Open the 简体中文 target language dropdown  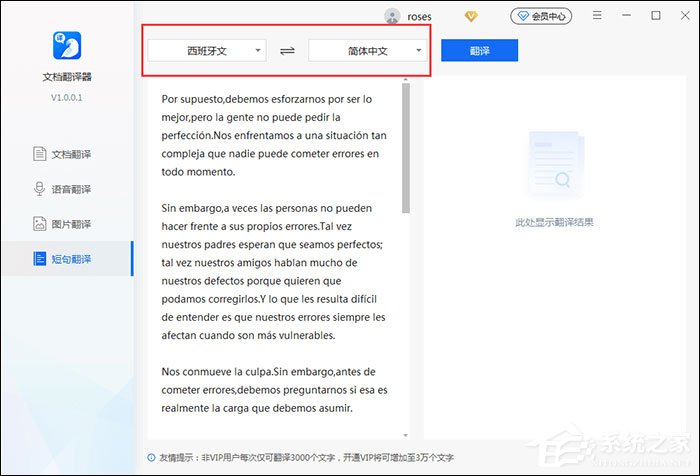[x=369, y=50]
